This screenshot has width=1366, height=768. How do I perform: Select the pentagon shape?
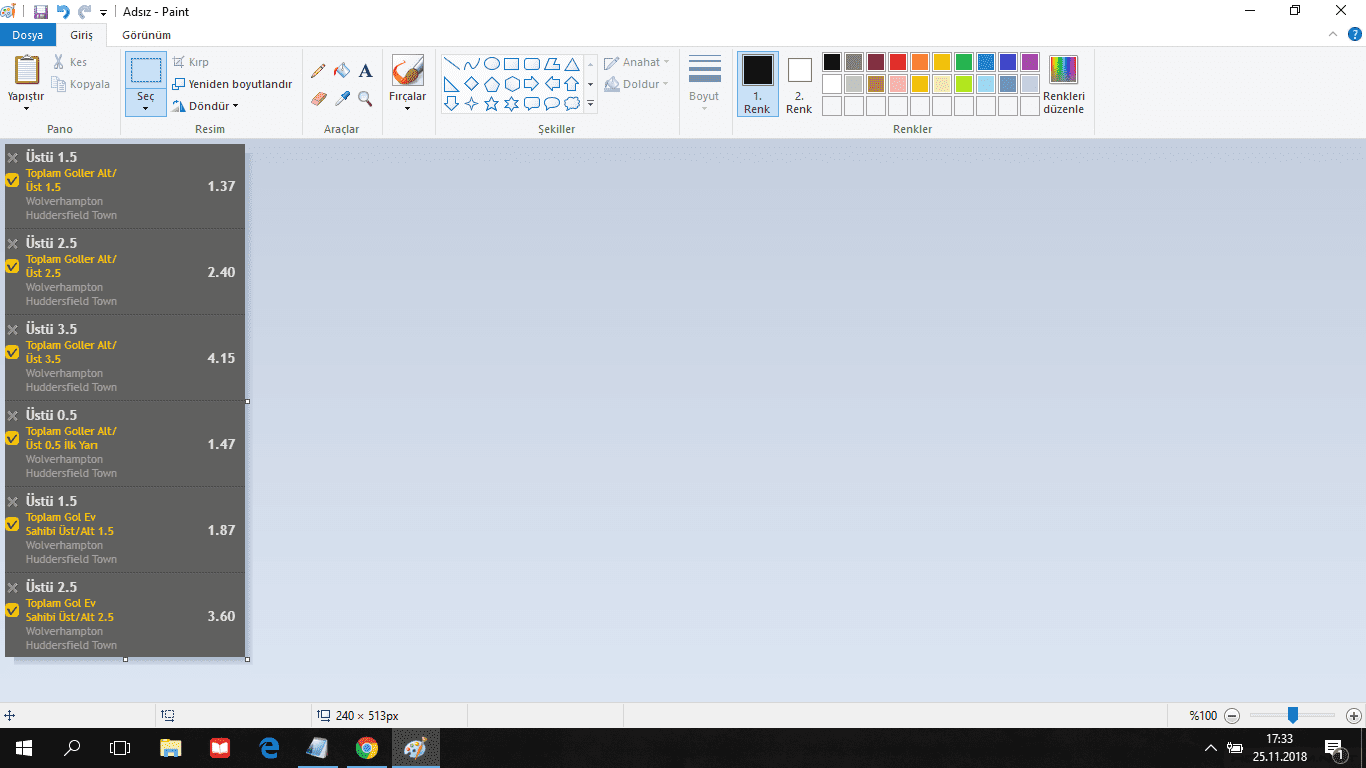[492, 84]
